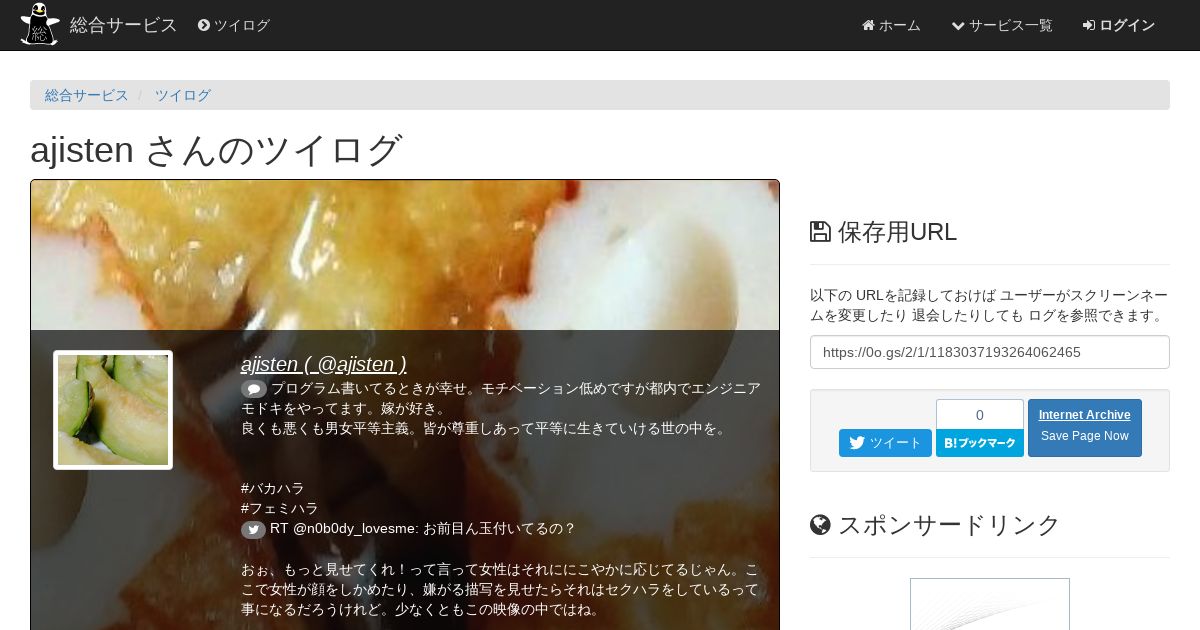Screen dimensions: 1200x630
Task: Open ツイログ breadcrumb link
Action: pos(182,95)
